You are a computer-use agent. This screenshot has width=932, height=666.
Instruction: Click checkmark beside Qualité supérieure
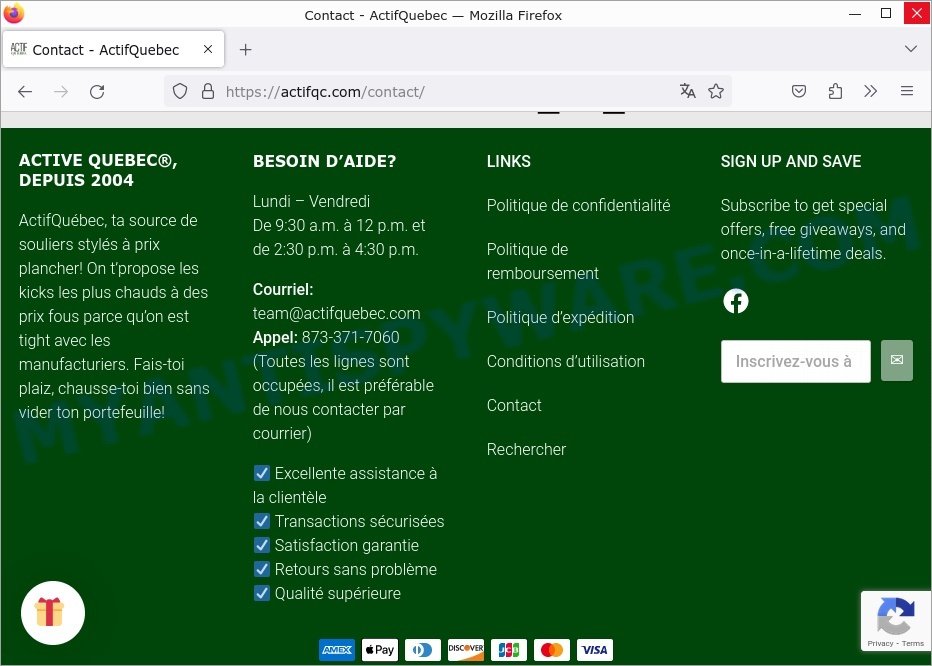point(262,593)
